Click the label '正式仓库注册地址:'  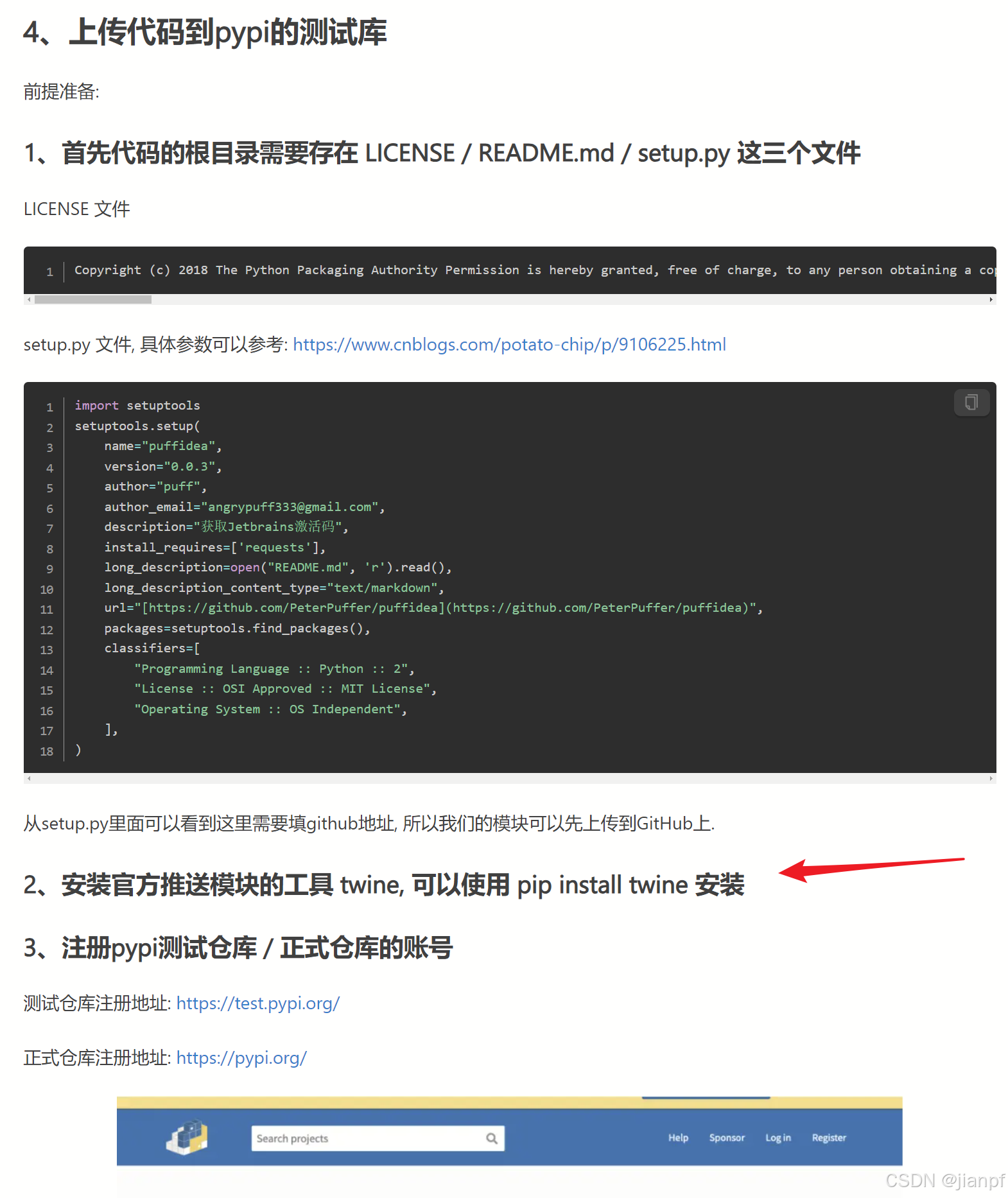tap(97, 1058)
